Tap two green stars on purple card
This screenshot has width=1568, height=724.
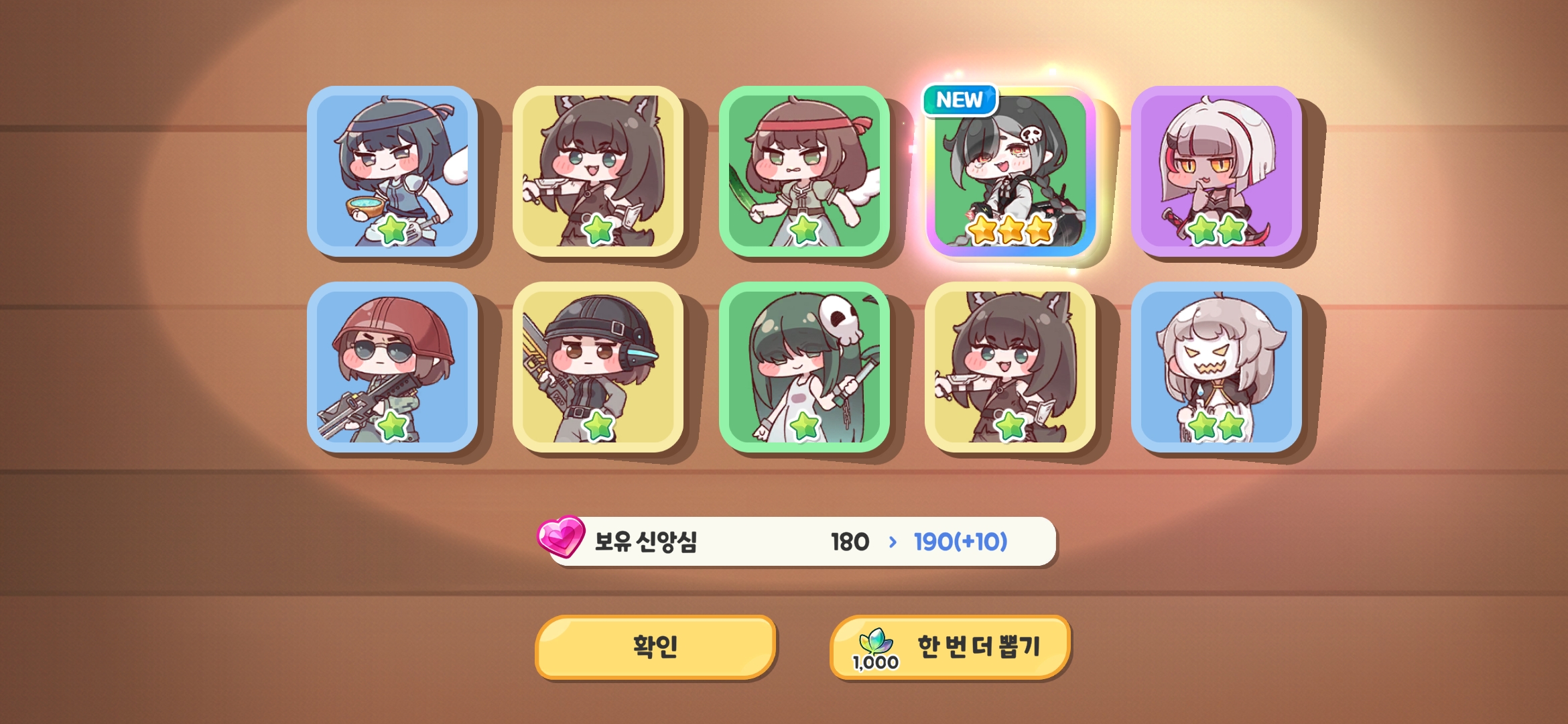(x=1216, y=230)
